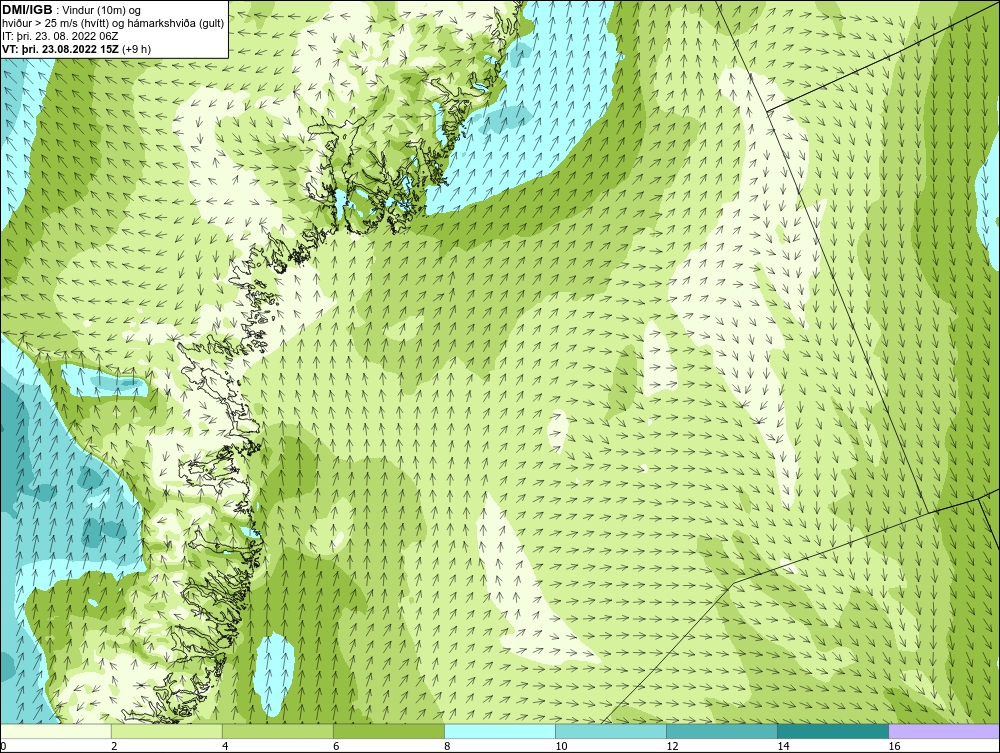The width and height of the screenshot is (1000, 753).
Task: Click legend scale label '14'
Action: click(x=783, y=746)
